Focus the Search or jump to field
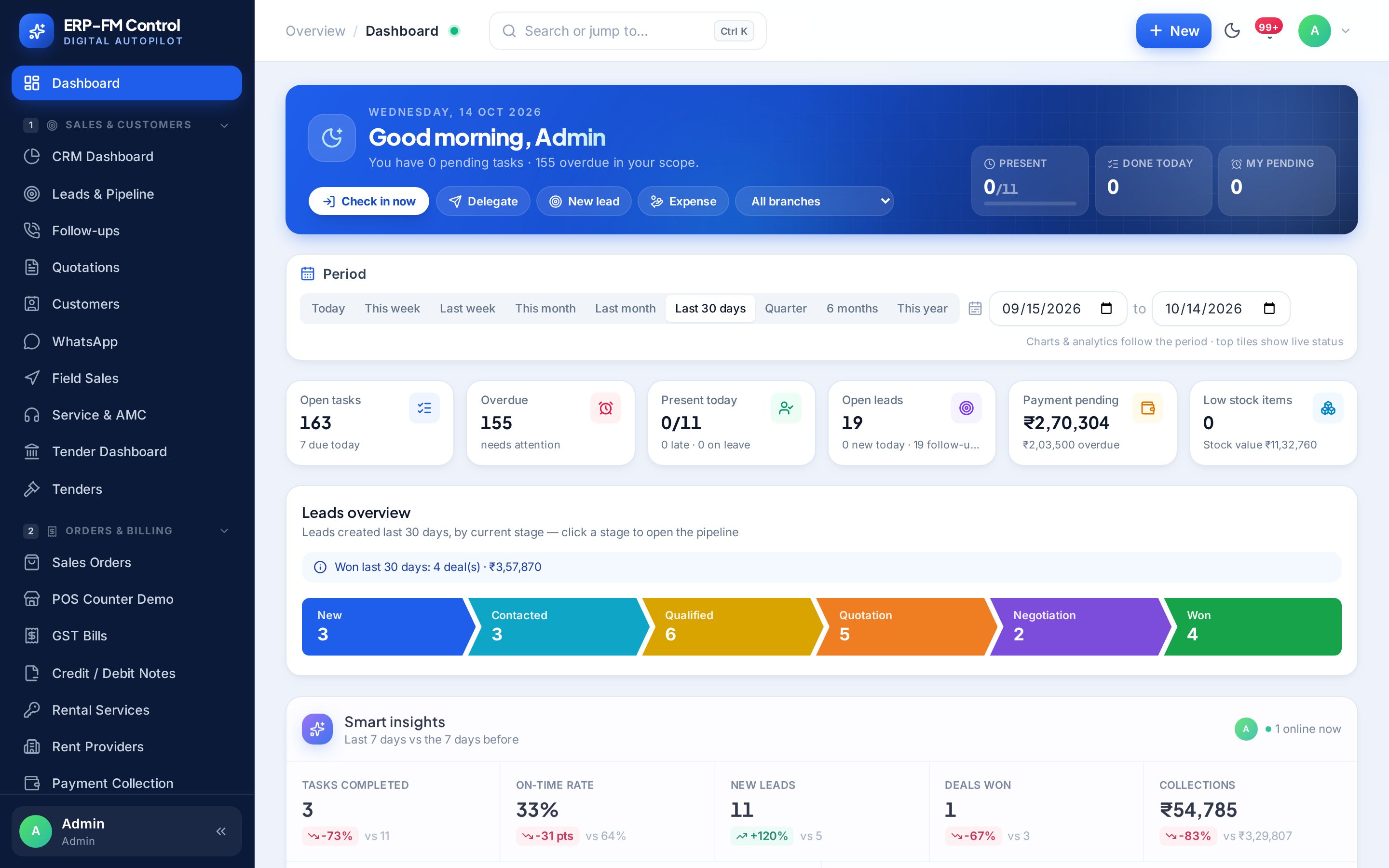This screenshot has width=1389, height=868. tap(627, 31)
